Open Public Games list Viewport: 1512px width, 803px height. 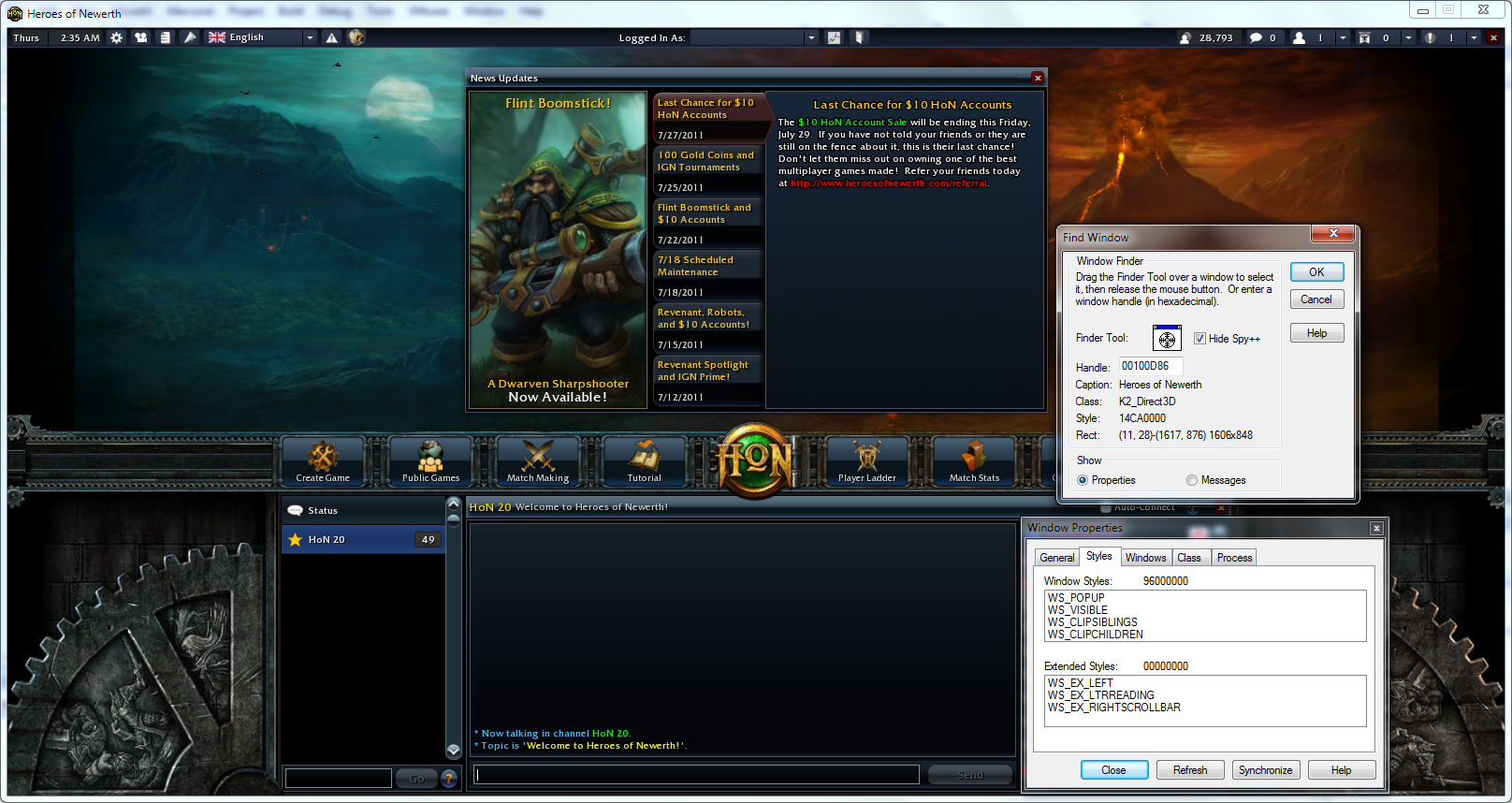click(430, 461)
